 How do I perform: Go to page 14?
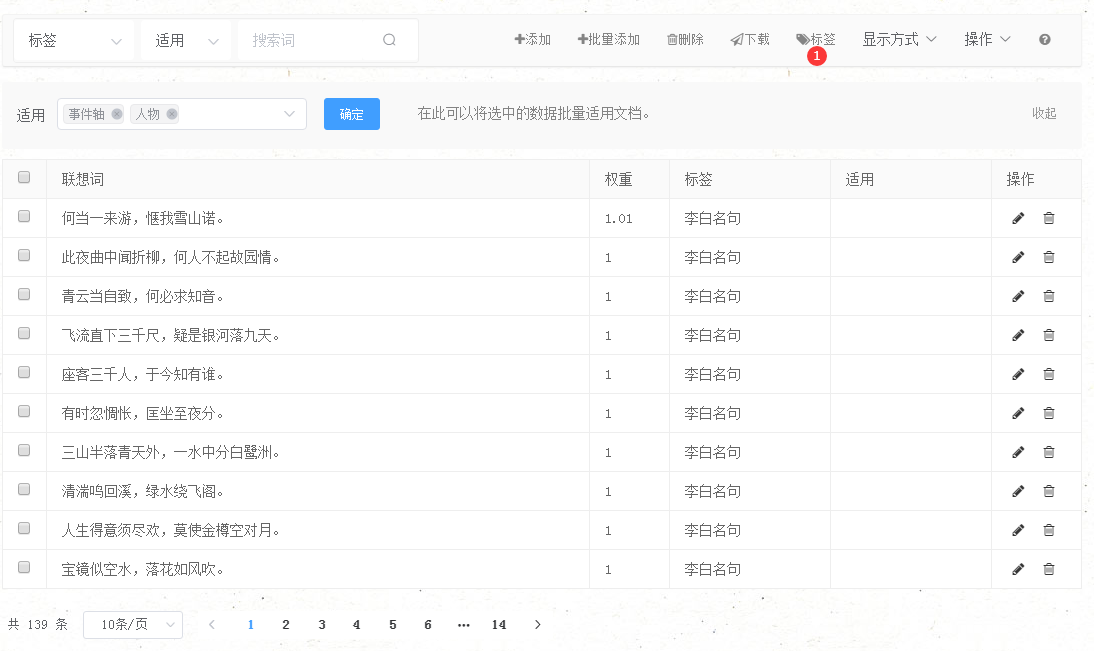(498, 624)
